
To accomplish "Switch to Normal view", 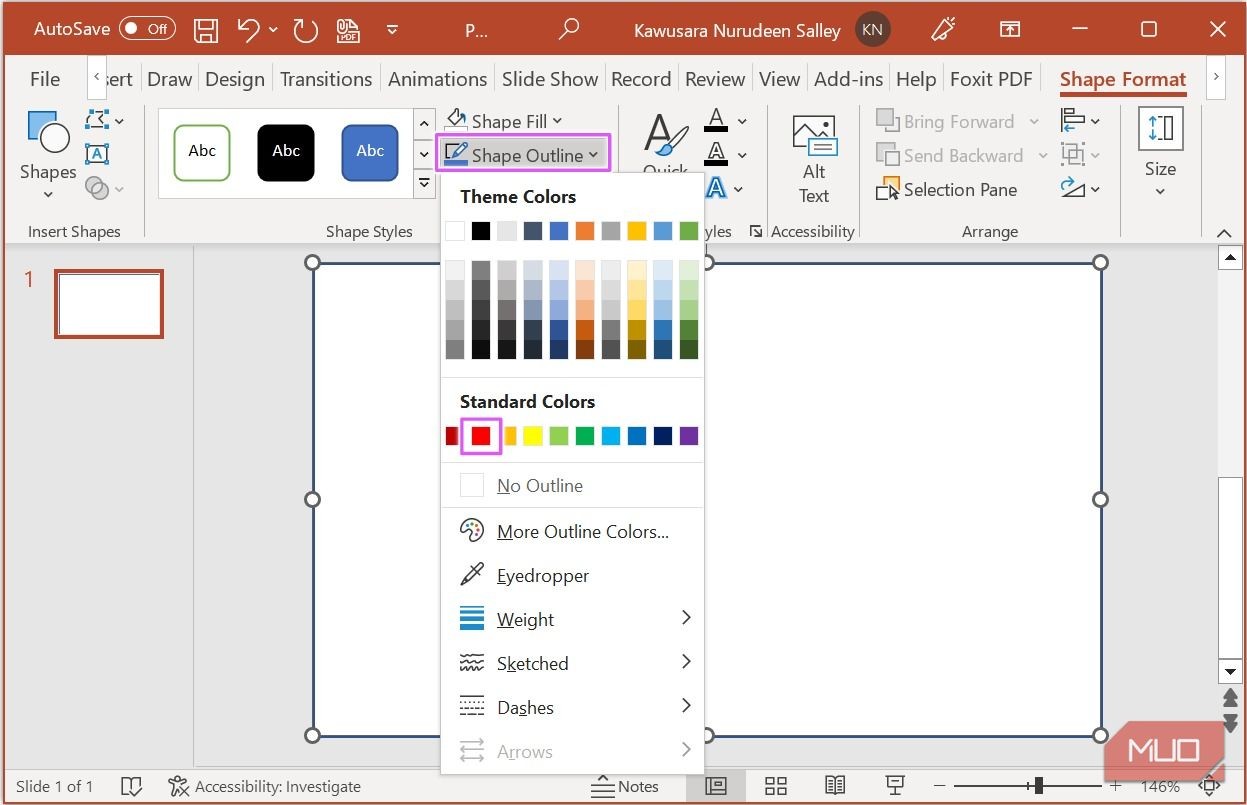I will pyautogui.click(x=716, y=786).
